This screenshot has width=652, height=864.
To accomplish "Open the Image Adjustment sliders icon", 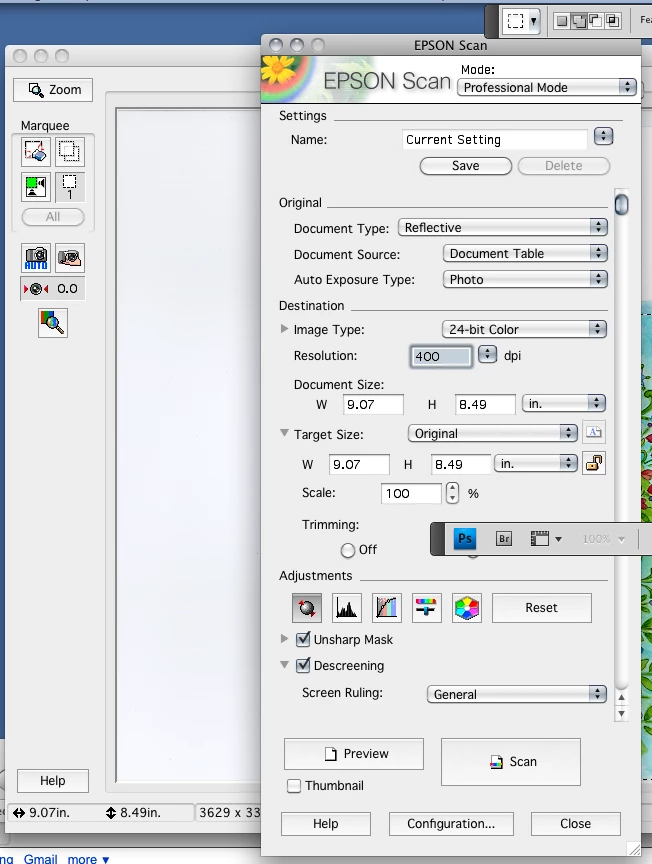I will click(427, 608).
